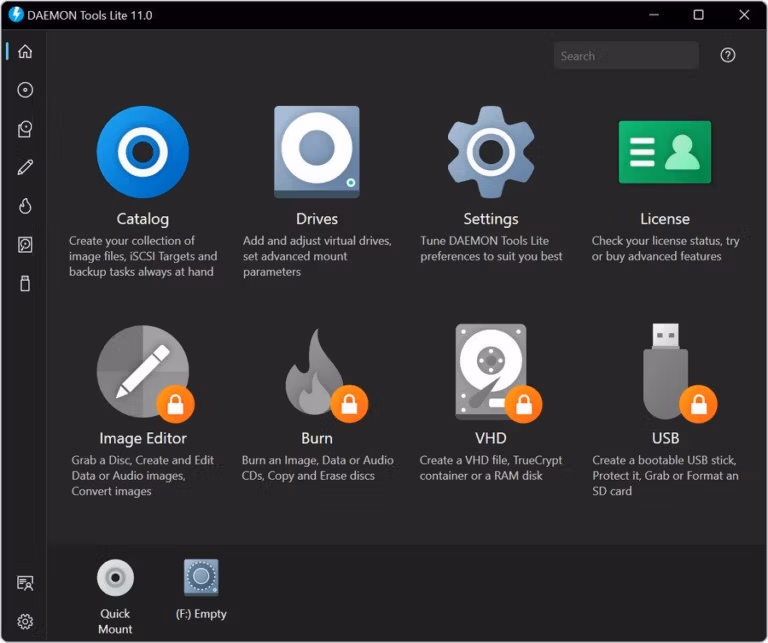This screenshot has width=768, height=643.
Task: Click "Tune DAEMON Tools Lite preferences" description
Action: (491, 248)
